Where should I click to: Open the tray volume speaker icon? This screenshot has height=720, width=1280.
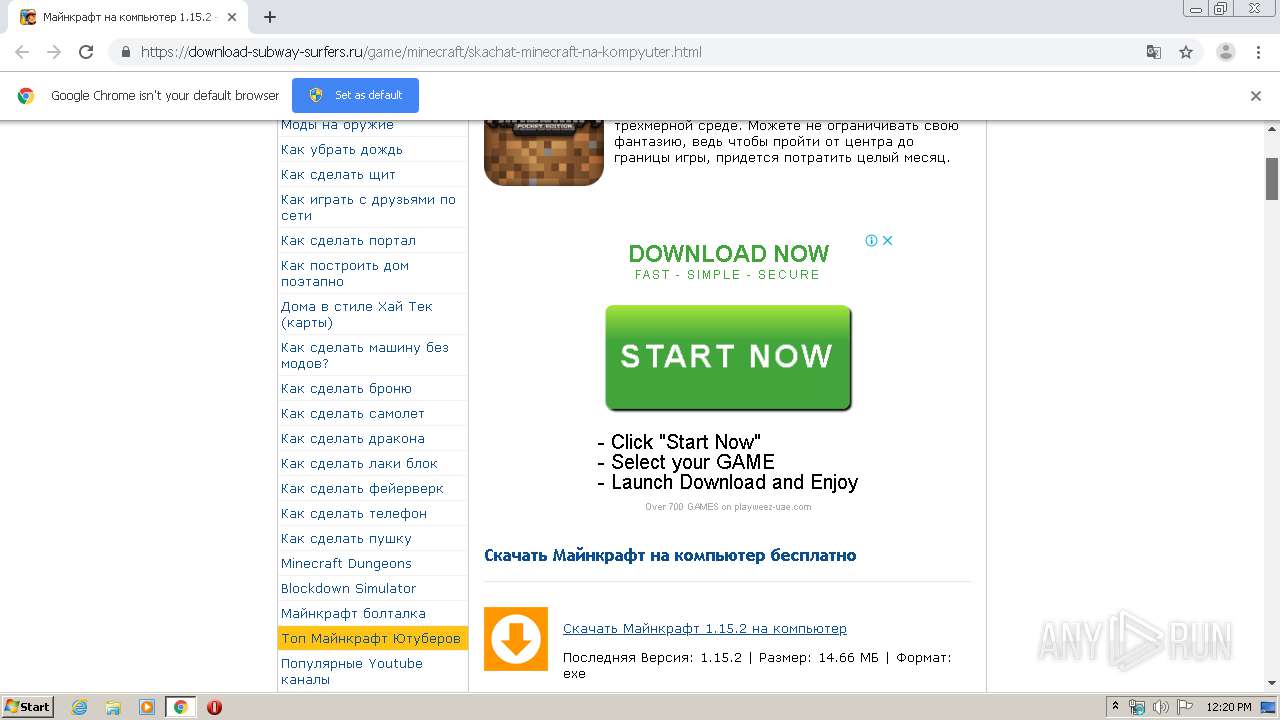click(x=1160, y=707)
